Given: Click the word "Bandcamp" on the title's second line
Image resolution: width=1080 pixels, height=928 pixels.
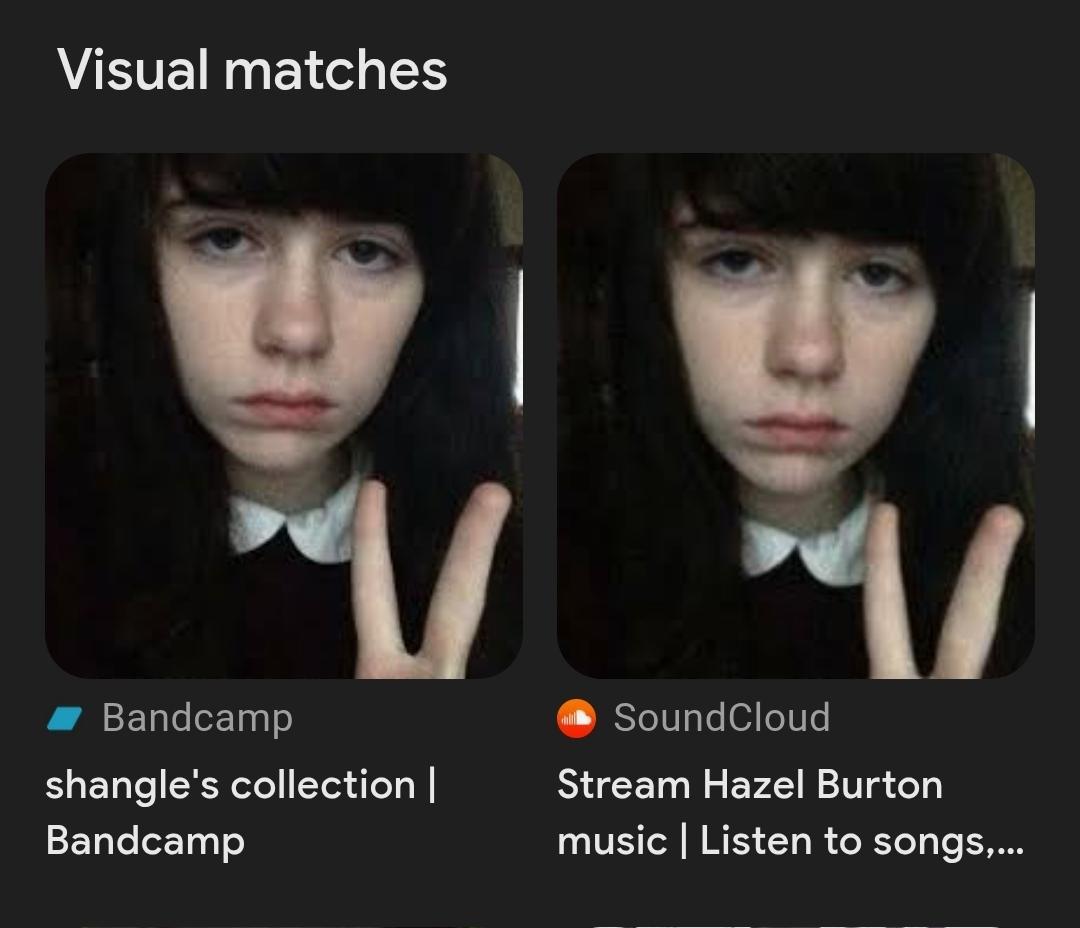Looking at the screenshot, I should [145, 841].
